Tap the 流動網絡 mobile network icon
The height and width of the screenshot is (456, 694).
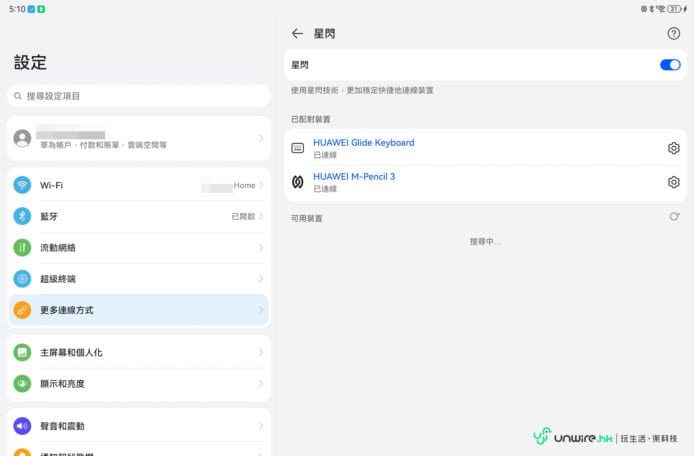point(22,248)
